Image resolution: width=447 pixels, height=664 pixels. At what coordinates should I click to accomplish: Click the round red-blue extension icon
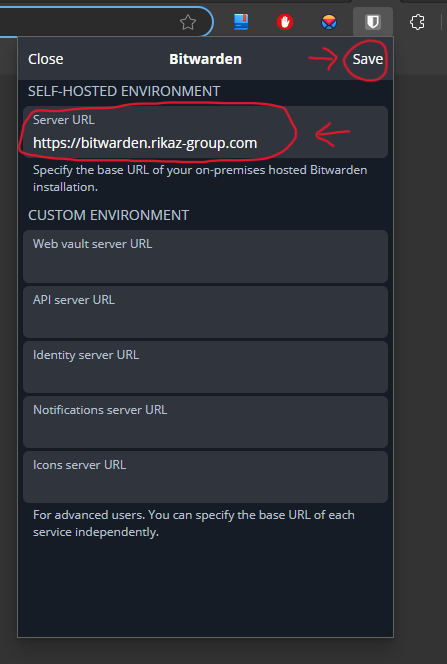click(329, 22)
